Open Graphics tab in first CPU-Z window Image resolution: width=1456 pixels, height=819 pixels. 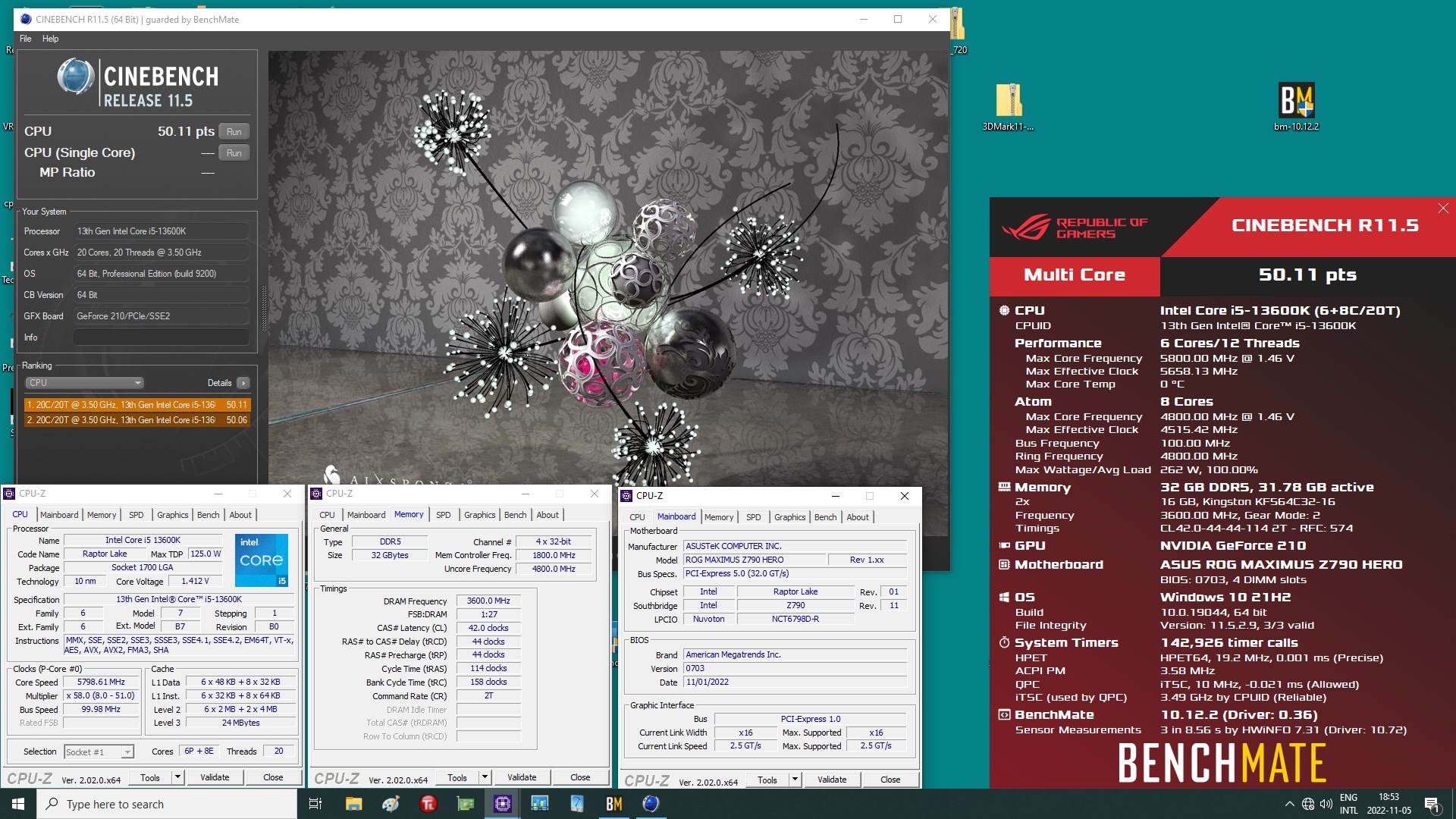[173, 515]
